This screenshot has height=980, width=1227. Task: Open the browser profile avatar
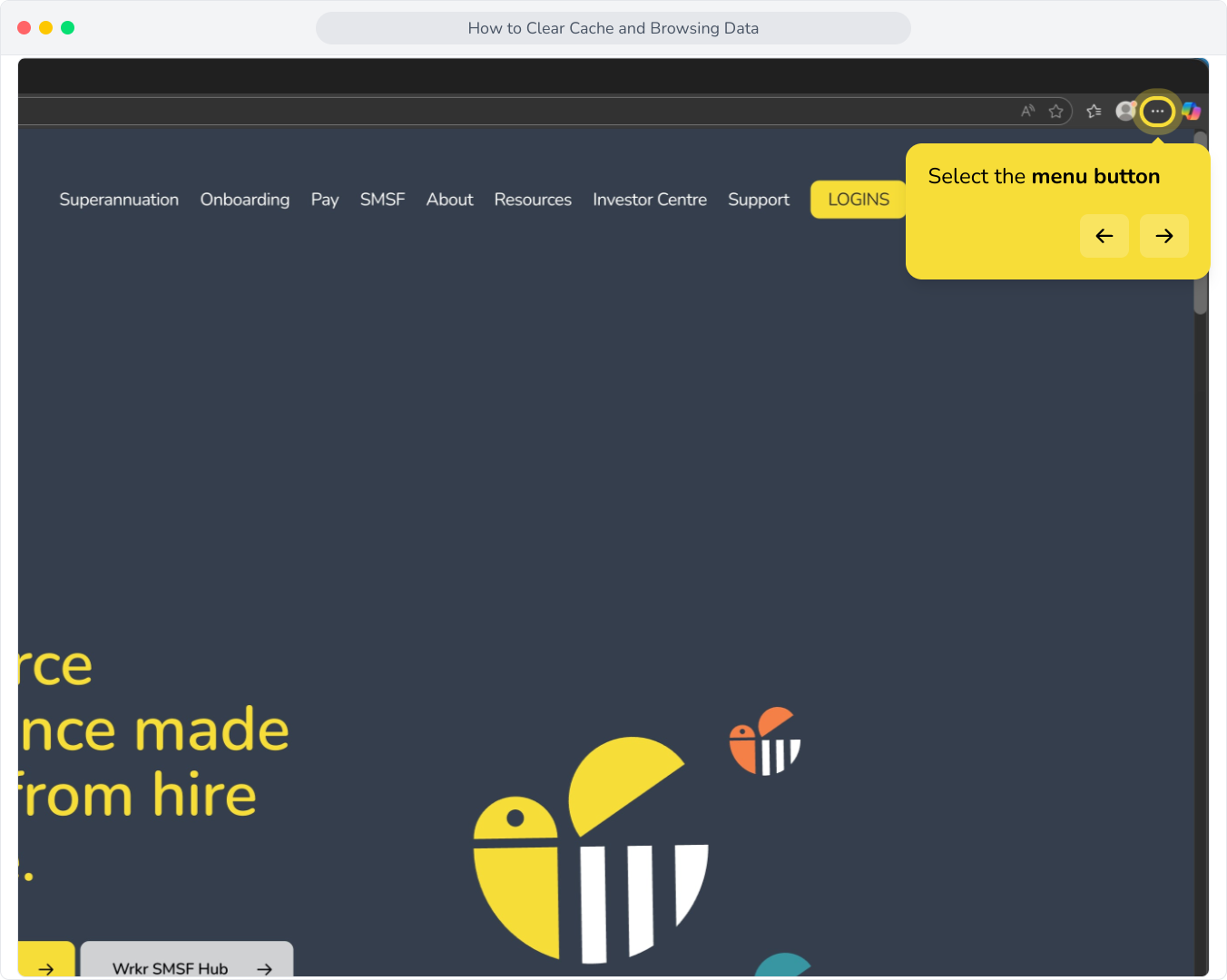1126,111
